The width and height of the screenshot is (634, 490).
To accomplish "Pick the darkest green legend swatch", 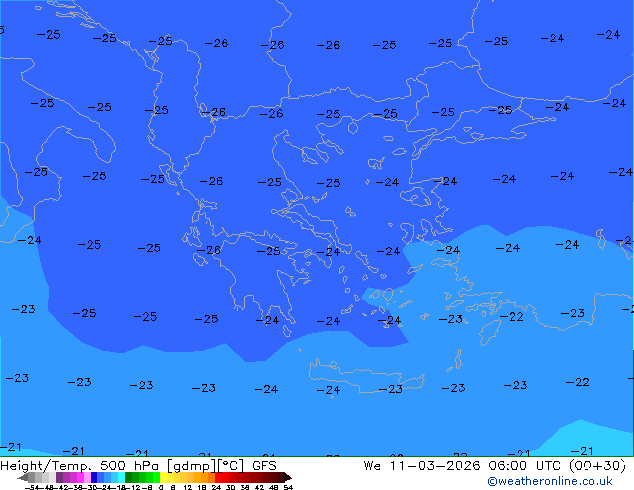I will 129,477.
